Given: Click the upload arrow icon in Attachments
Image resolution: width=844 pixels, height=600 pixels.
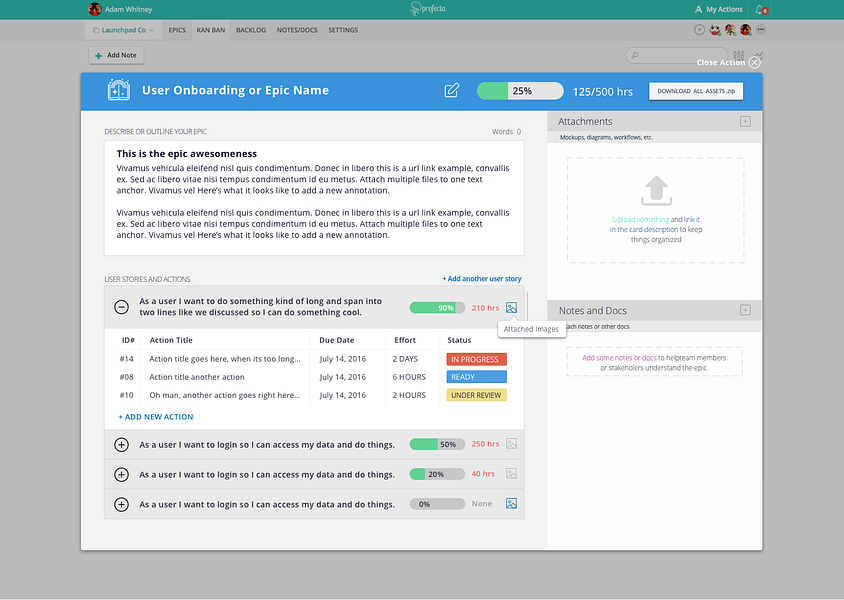Looking at the screenshot, I should pos(656,190).
